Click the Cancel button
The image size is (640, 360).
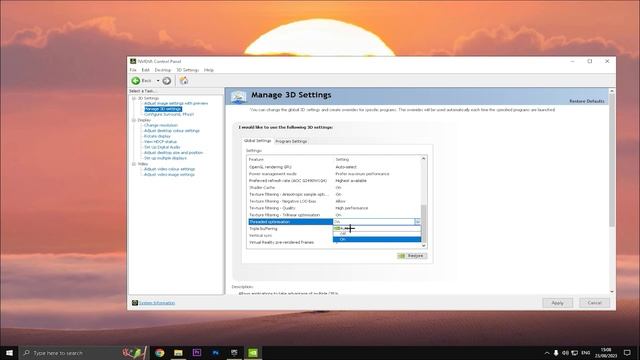(594, 303)
